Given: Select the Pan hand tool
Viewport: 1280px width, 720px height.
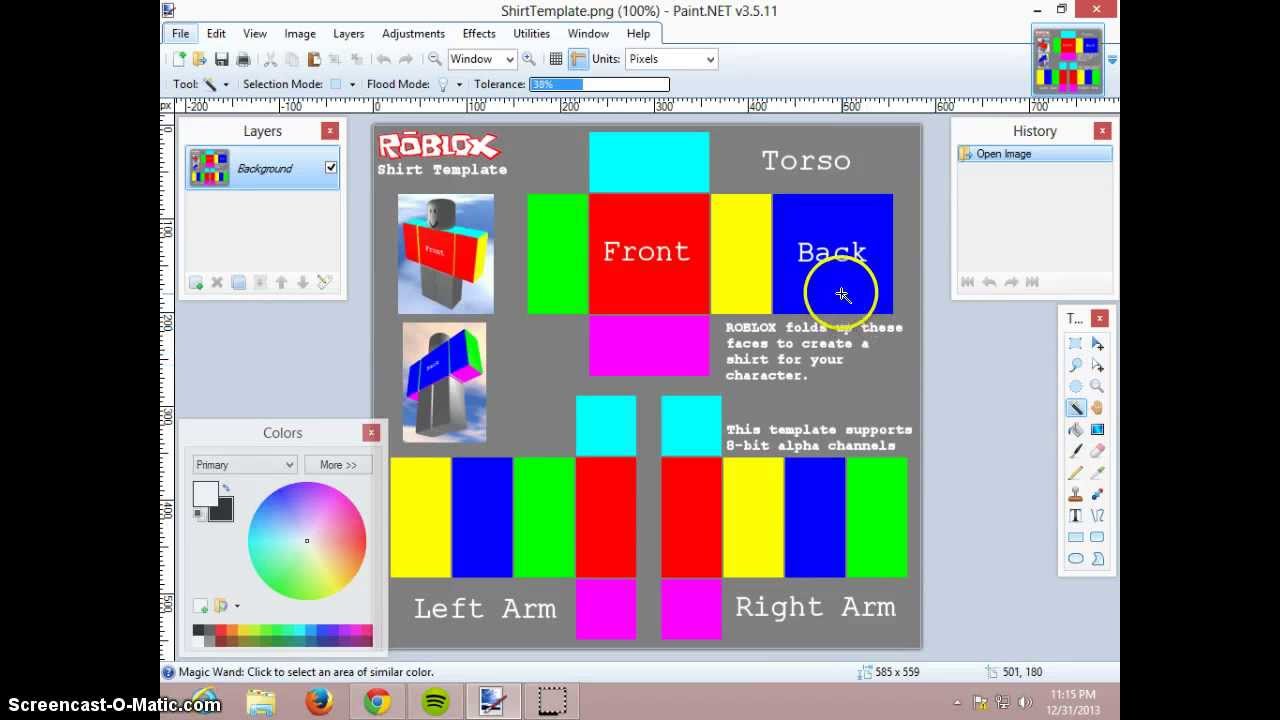Looking at the screenshot, I should (1097, 408).
